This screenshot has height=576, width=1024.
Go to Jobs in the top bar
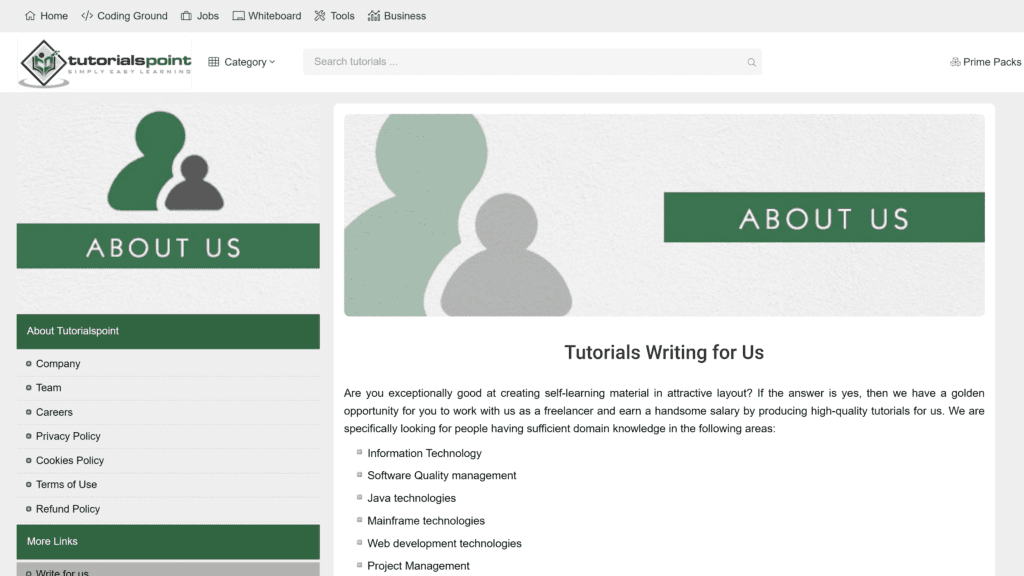pos(208,16)
